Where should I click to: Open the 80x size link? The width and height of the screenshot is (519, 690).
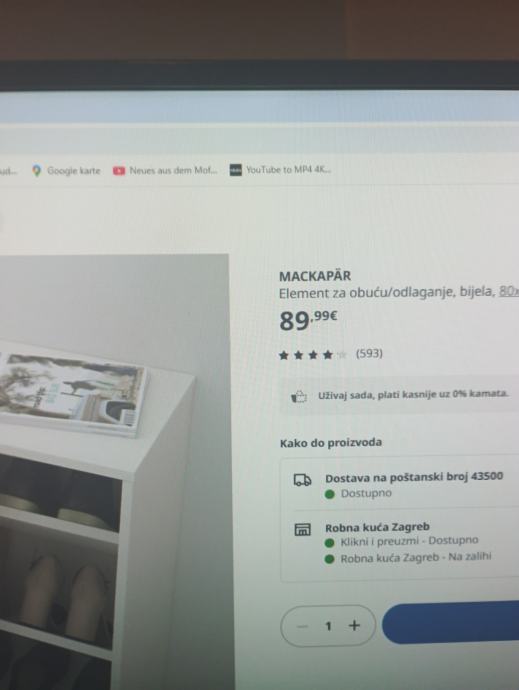click(x=509, y=291)
